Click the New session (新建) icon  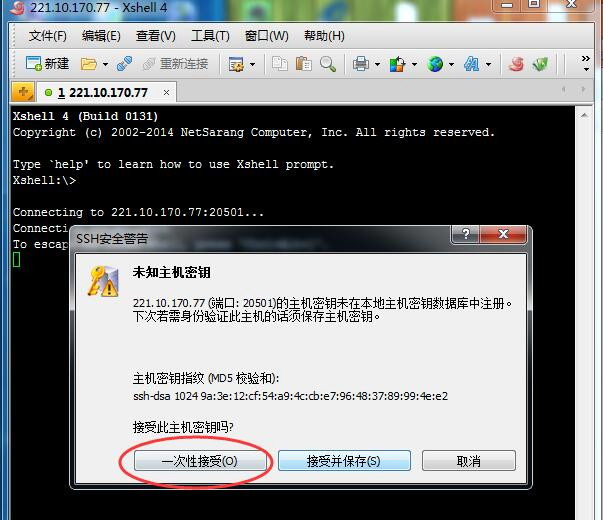click(x=33, y=63)
